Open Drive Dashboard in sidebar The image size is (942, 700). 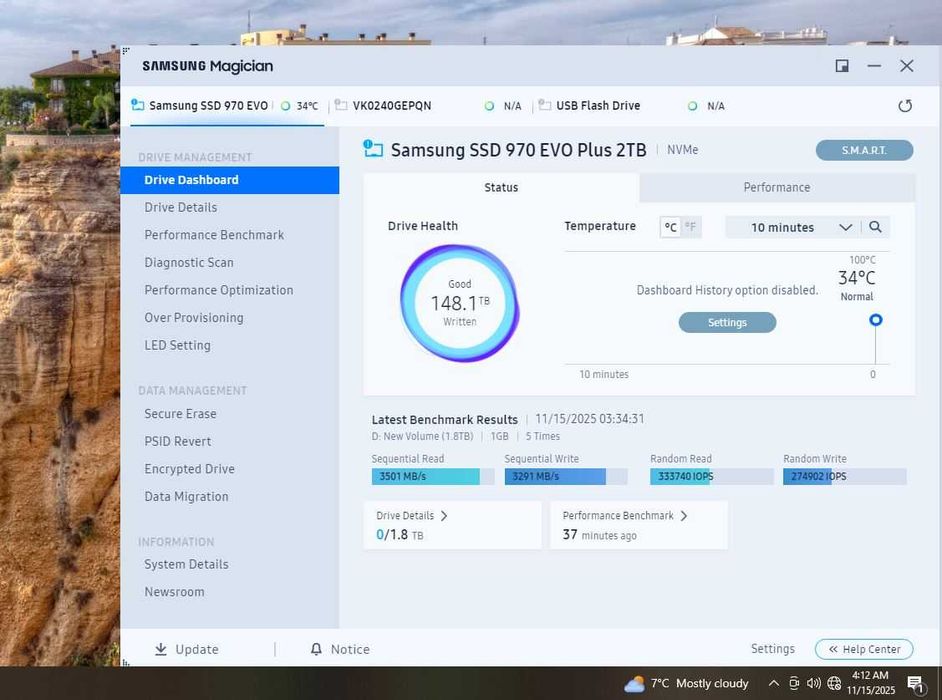pos(229,180)
